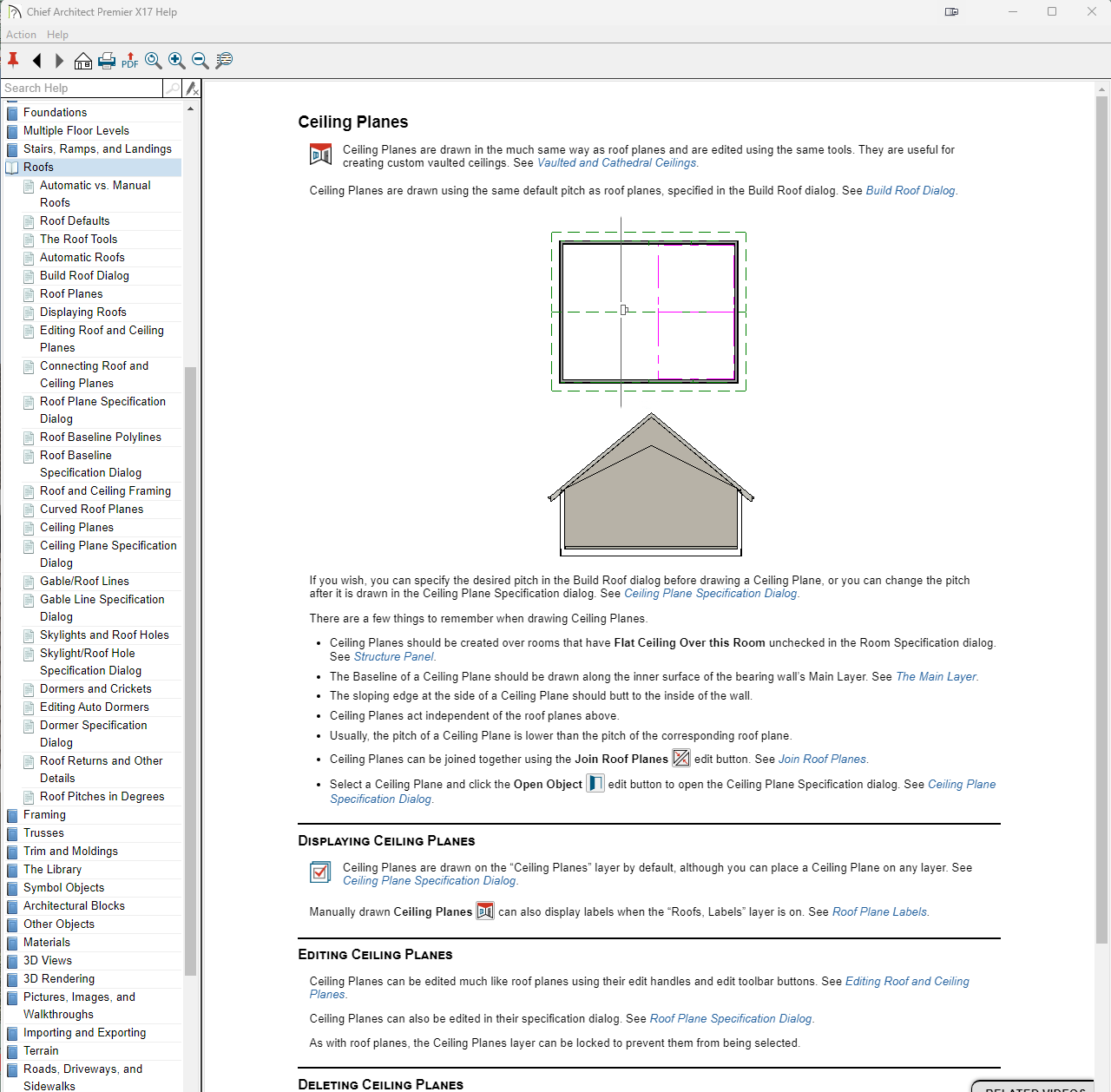Reset zoom with the circular-arrow magnifier
The width and height of the screenshot is (1111, 1092).
tap(154, 60)
